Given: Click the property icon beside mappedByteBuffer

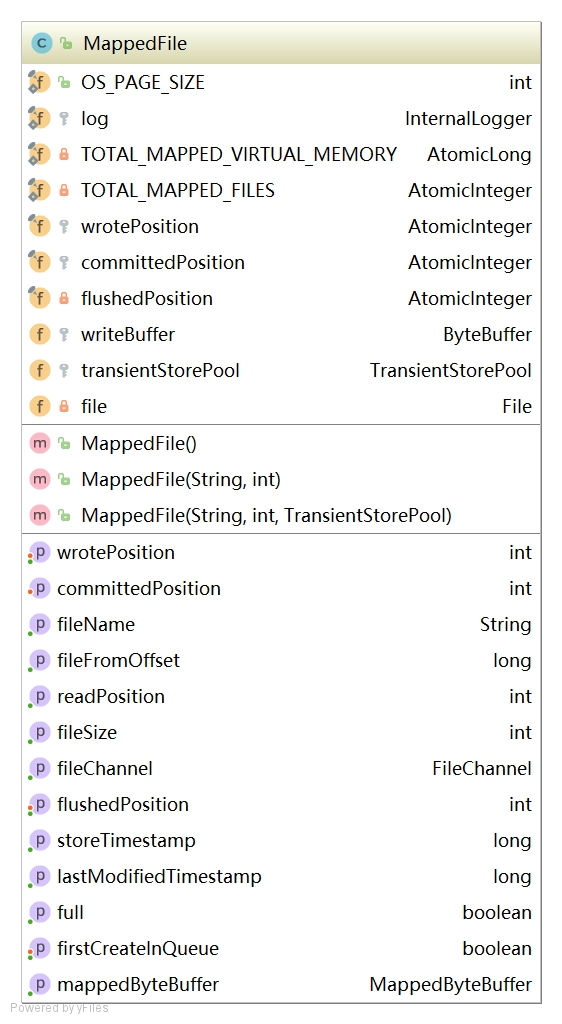Looking at the screenshot, I should 39,985.
